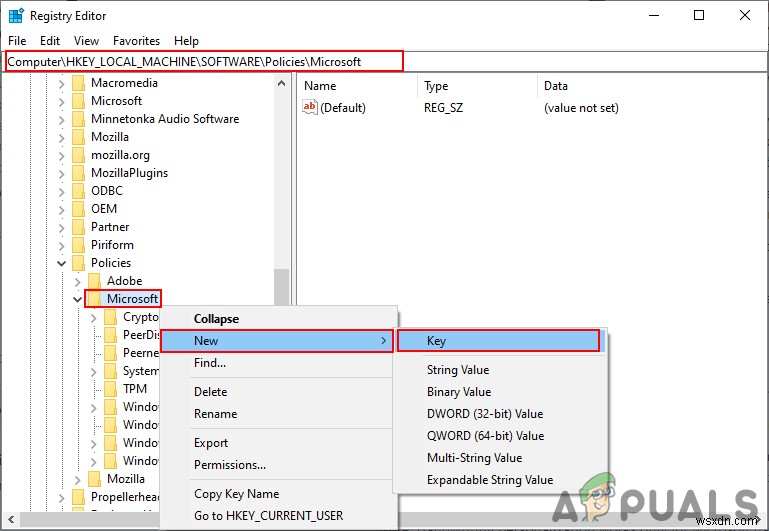Collapse the Policies key chevron
The height and width of the screenshot is (531, 769).
(61, 263)
